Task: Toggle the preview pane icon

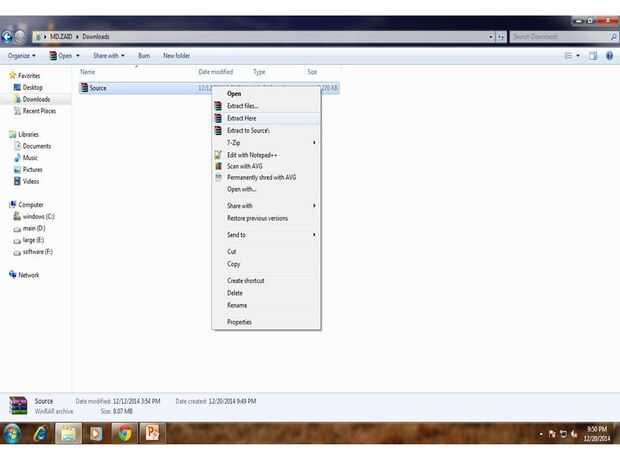Action: (593, 56)
